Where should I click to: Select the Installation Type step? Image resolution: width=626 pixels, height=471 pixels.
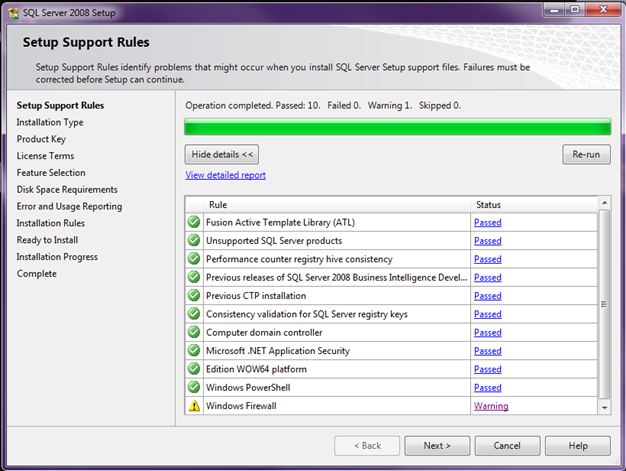tap(50, 122)
